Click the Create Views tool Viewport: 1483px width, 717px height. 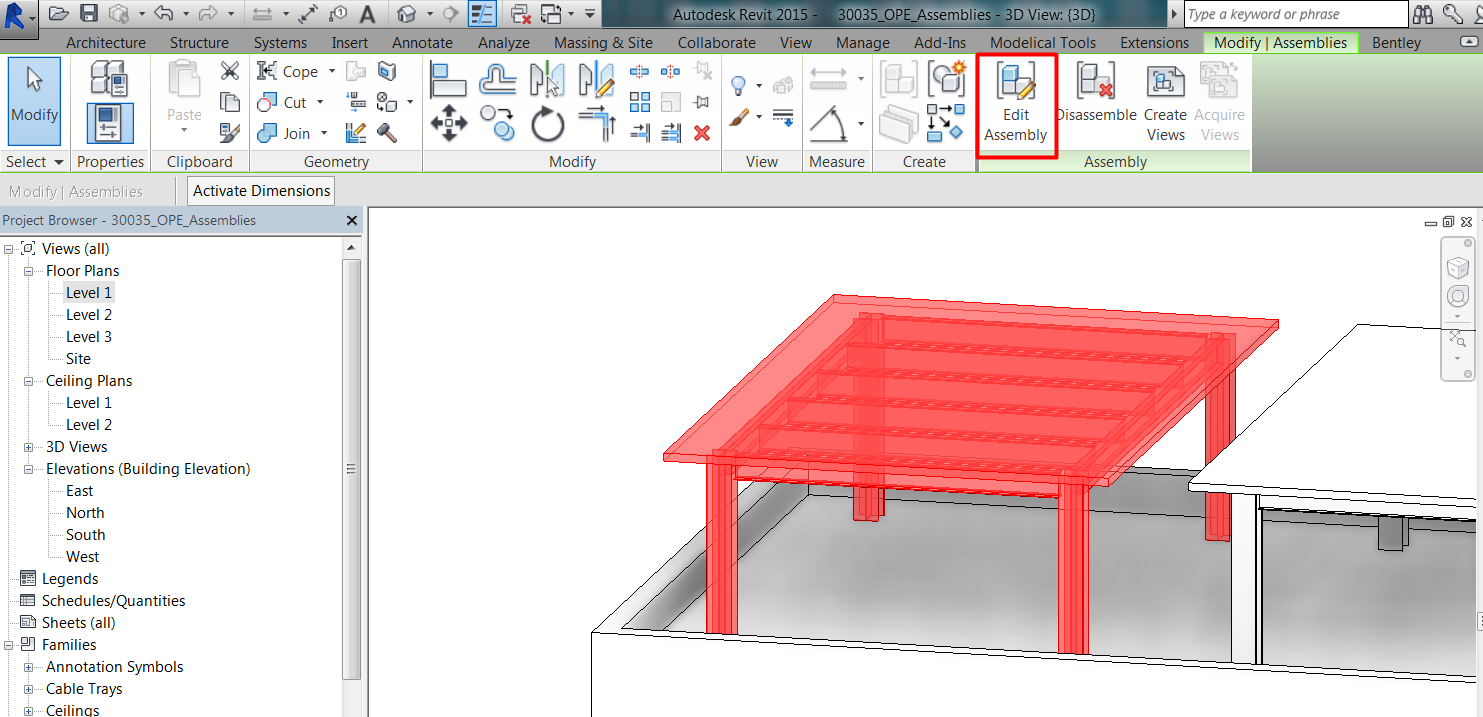coord(1165,104)
